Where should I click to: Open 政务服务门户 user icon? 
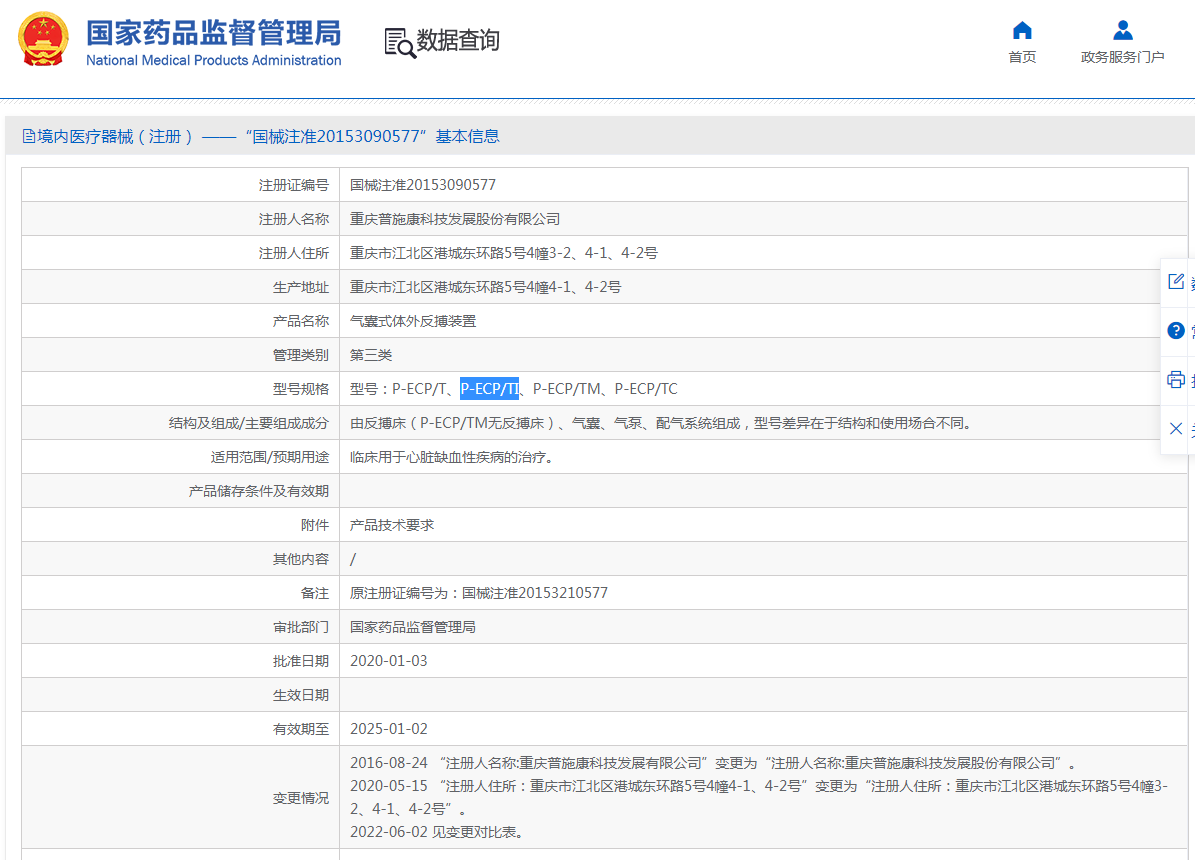(1123, 30)
